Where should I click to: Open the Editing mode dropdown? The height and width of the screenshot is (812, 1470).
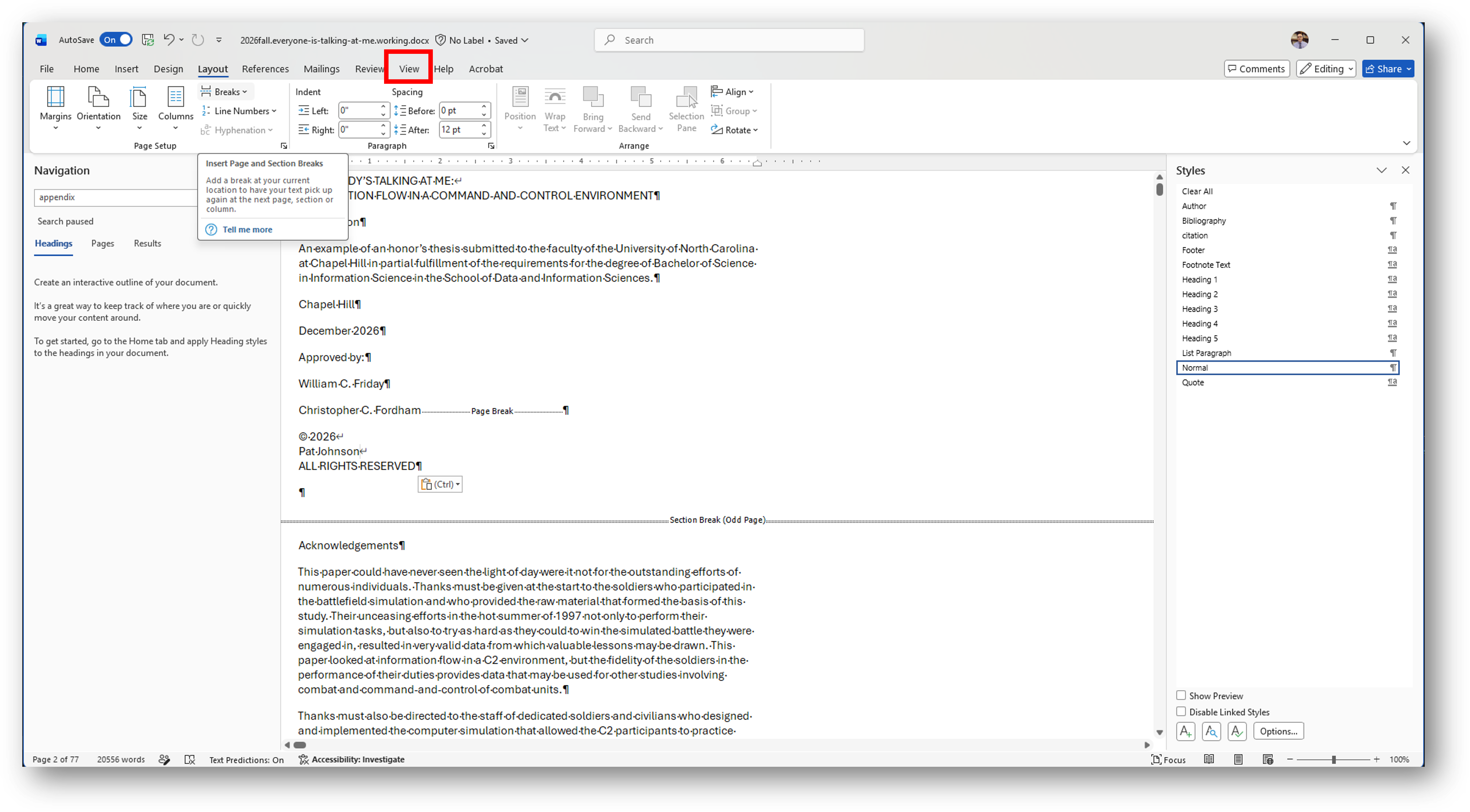[1326, 68]
